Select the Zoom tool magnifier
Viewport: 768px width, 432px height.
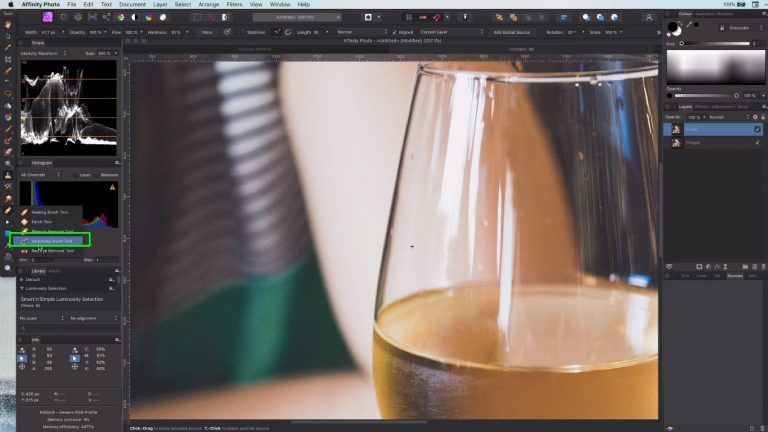coord(8,268)
